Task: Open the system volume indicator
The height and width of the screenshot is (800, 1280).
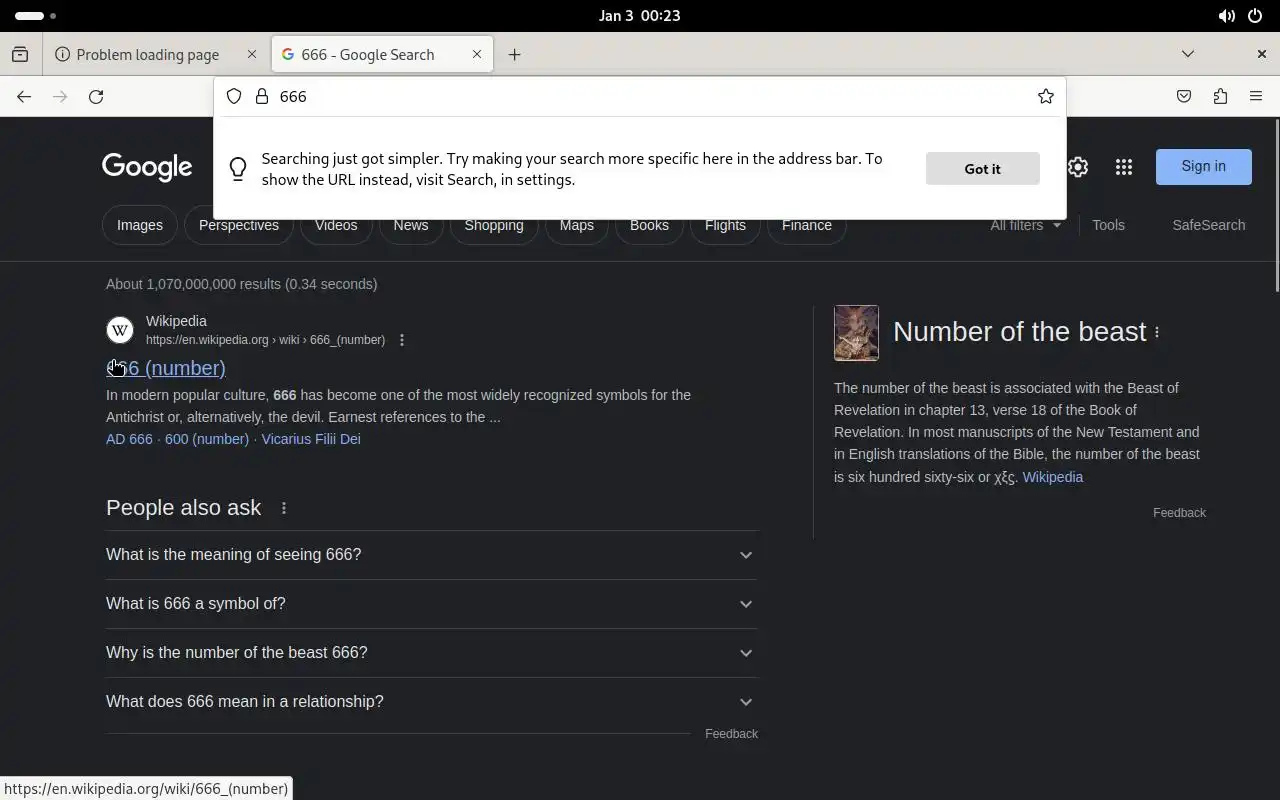Action: point(1227,16)
